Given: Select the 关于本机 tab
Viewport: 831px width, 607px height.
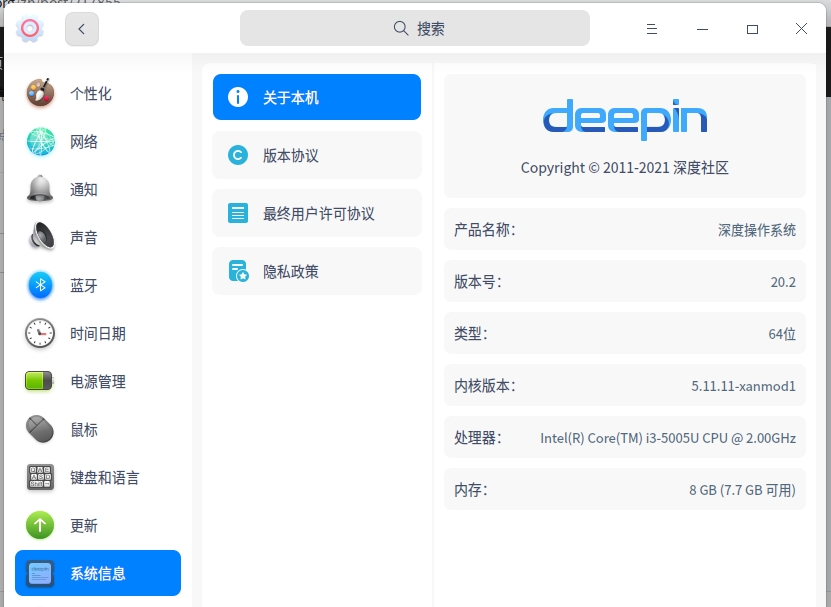Looking at the screenshot, I should (x=317, y=97).
